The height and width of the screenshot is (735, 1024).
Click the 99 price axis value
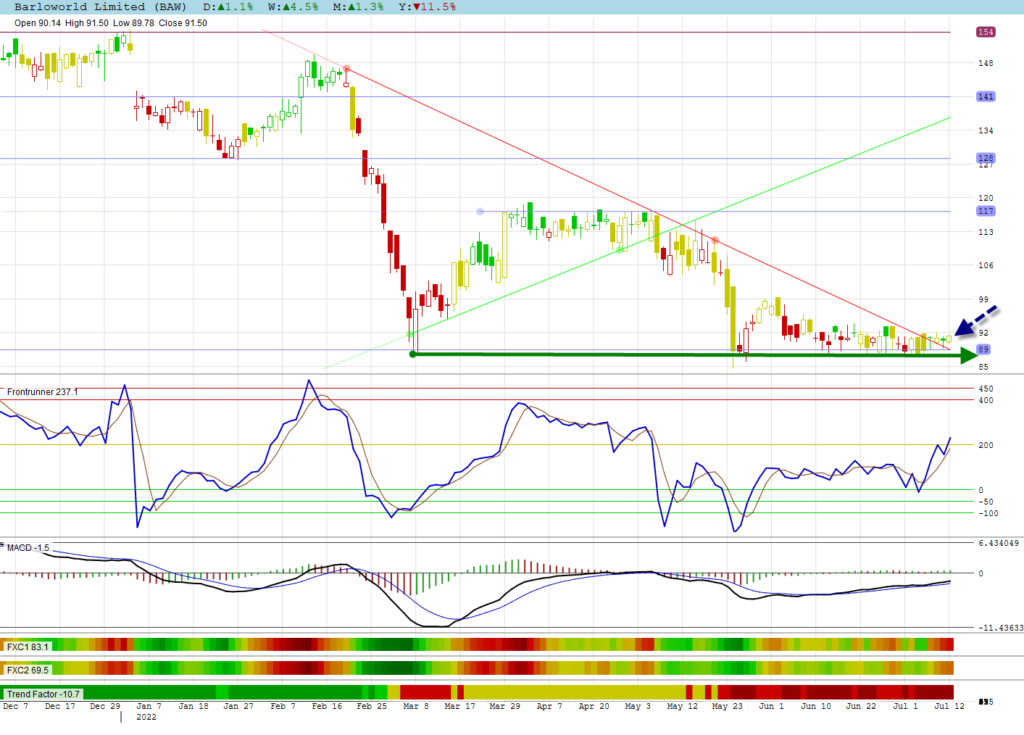click(983, 299)
